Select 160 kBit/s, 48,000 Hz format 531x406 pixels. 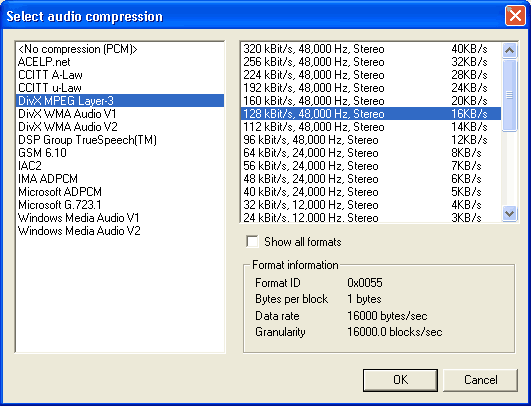coord(371,101)
